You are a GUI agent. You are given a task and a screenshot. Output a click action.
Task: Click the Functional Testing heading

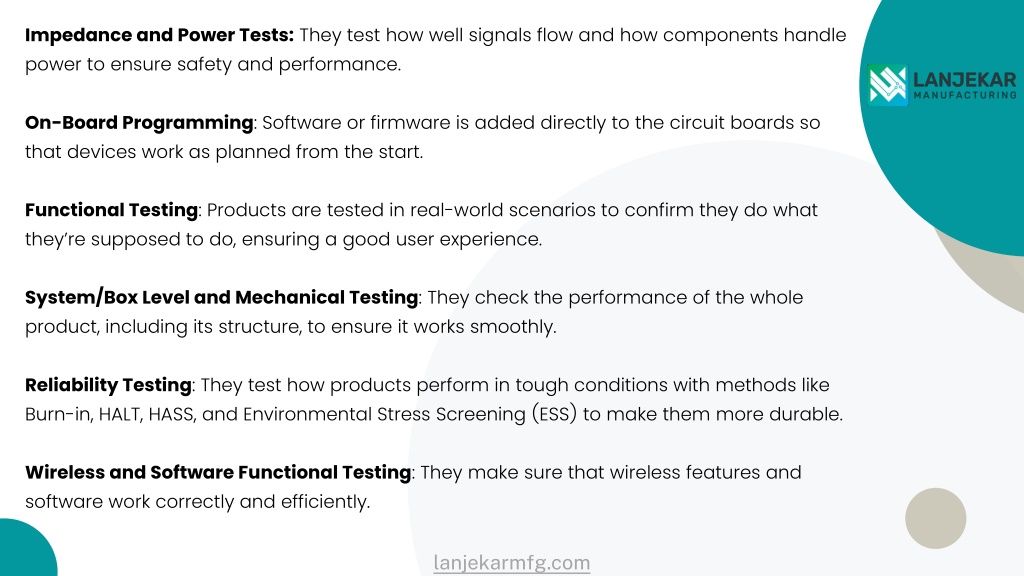click(x=112, y=210)
